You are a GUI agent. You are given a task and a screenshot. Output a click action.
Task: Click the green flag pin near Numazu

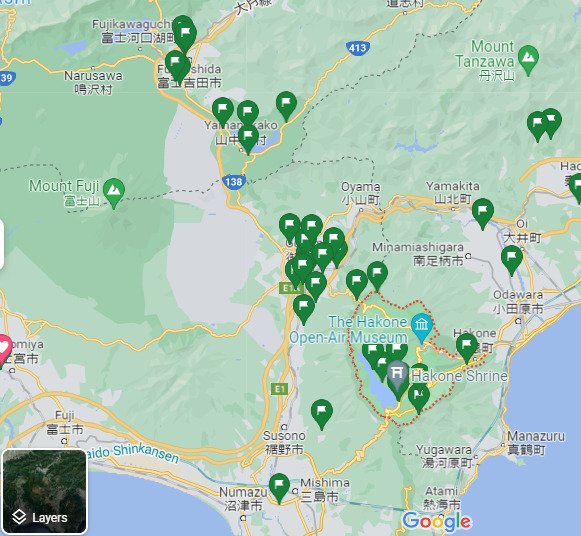click(279, 489)
